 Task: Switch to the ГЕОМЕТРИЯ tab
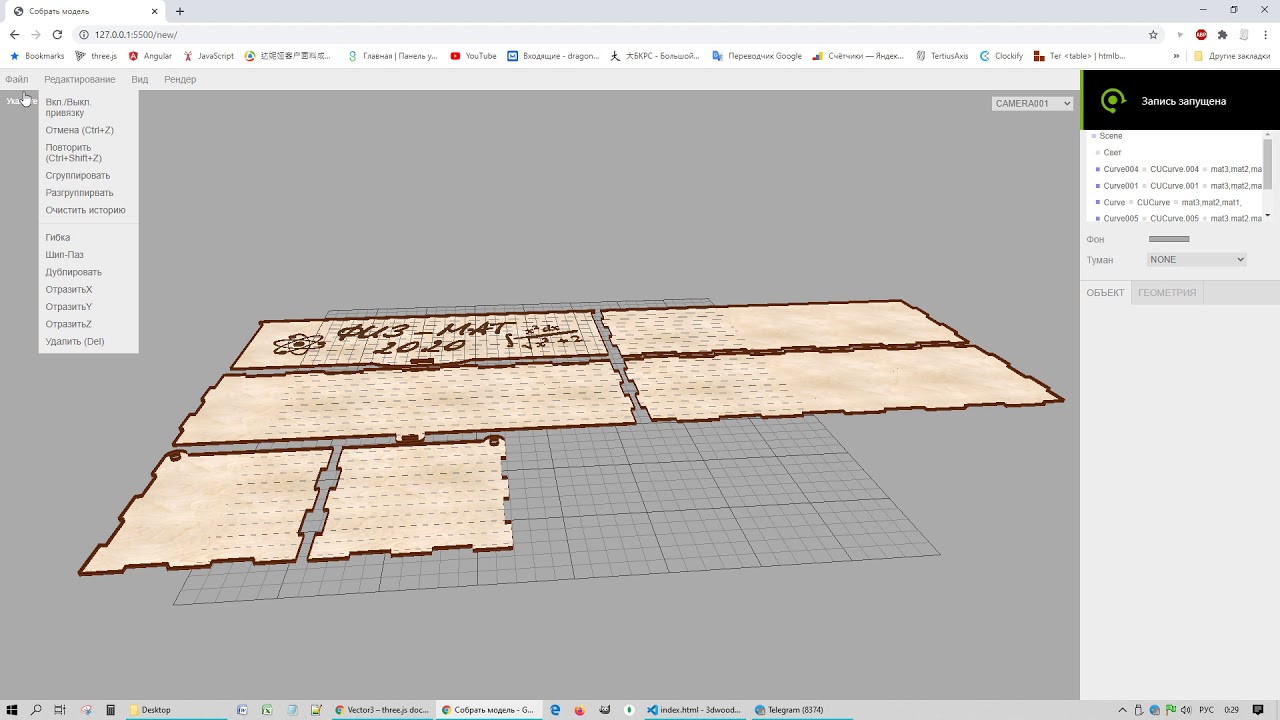pyautogui.click(x=1166, y=292)
